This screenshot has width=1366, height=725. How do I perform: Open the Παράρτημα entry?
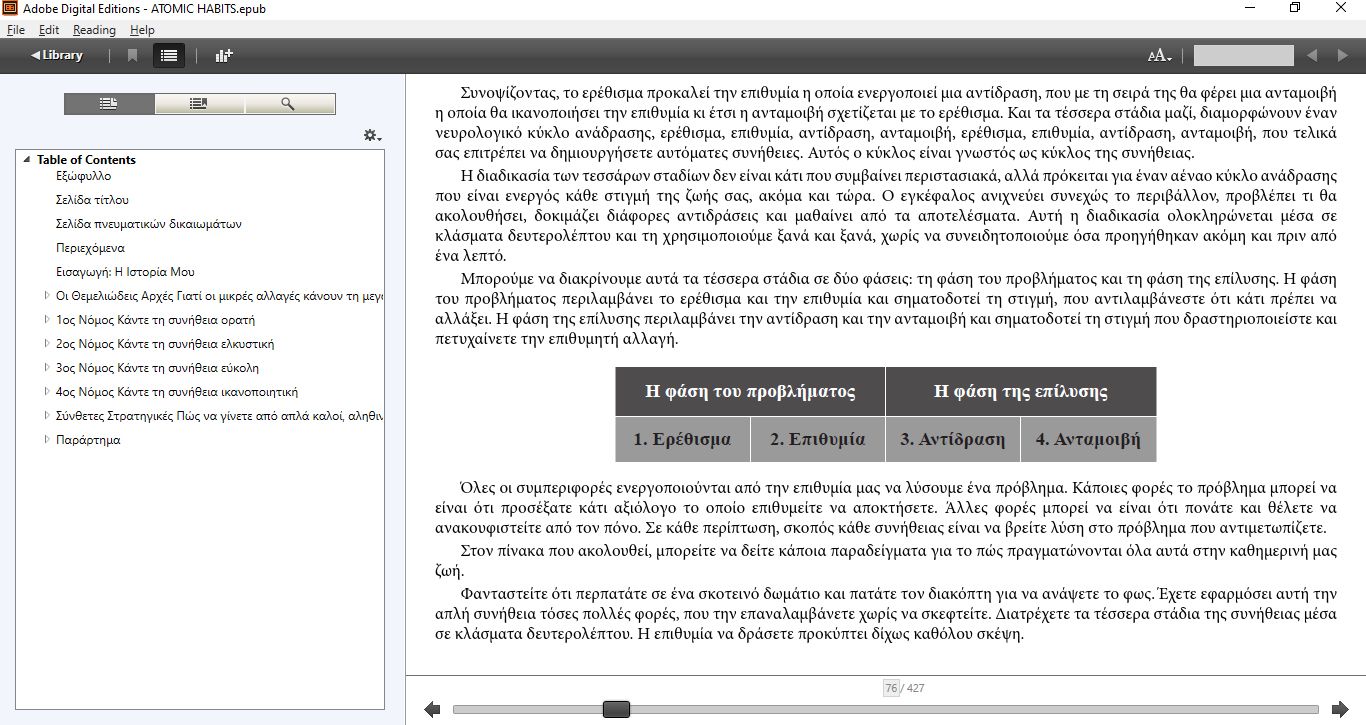coord(88,440)
